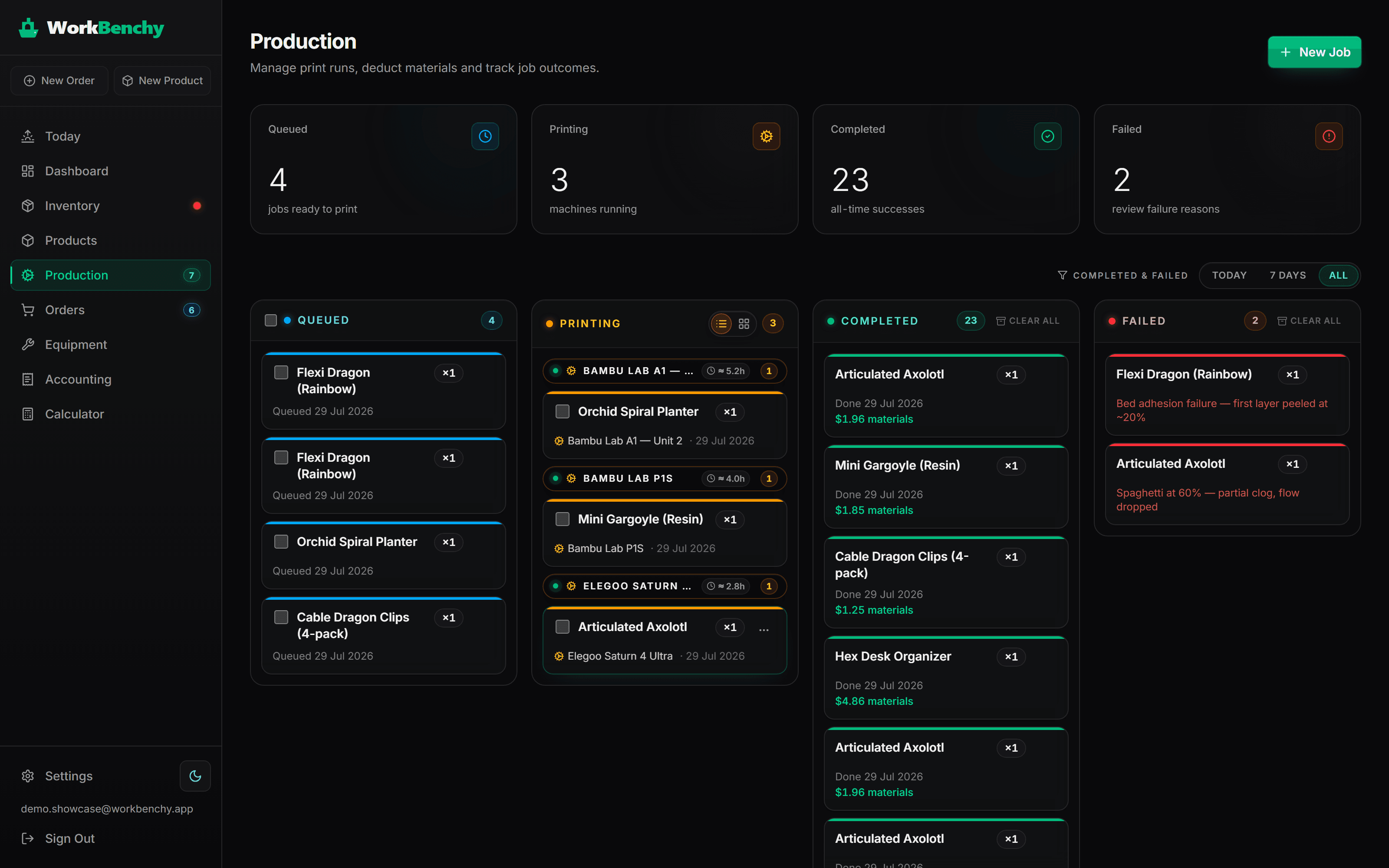Click demo.showcase@workbenchy.app email text
The image size is (1389, 868).
pyautogui.click(x=107, y=809)
